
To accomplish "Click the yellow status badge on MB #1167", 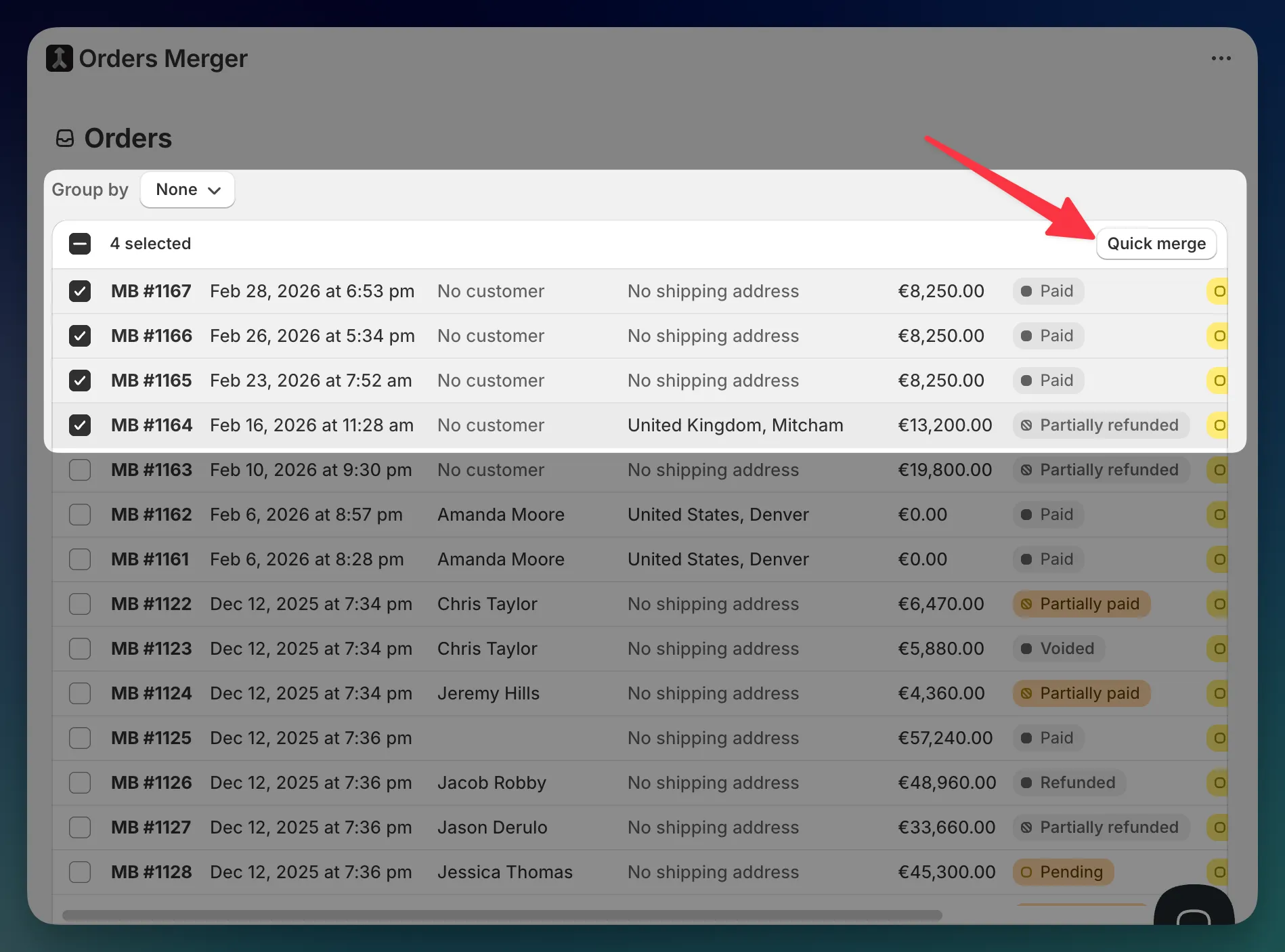I will click(x=1217, y=291).
